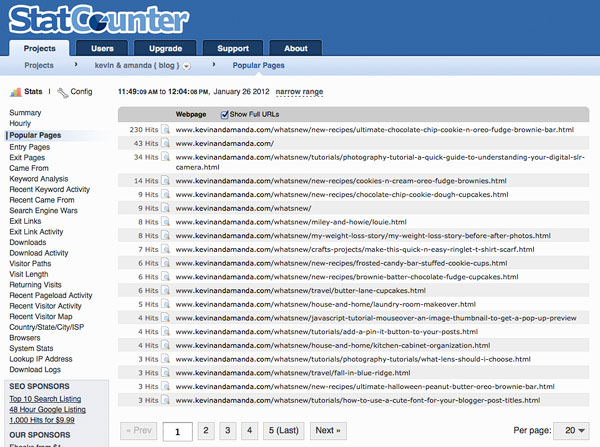Screen dimensions: 600x447
Task: Open the Upgrade tab
Action: click(x=165, y=49)
